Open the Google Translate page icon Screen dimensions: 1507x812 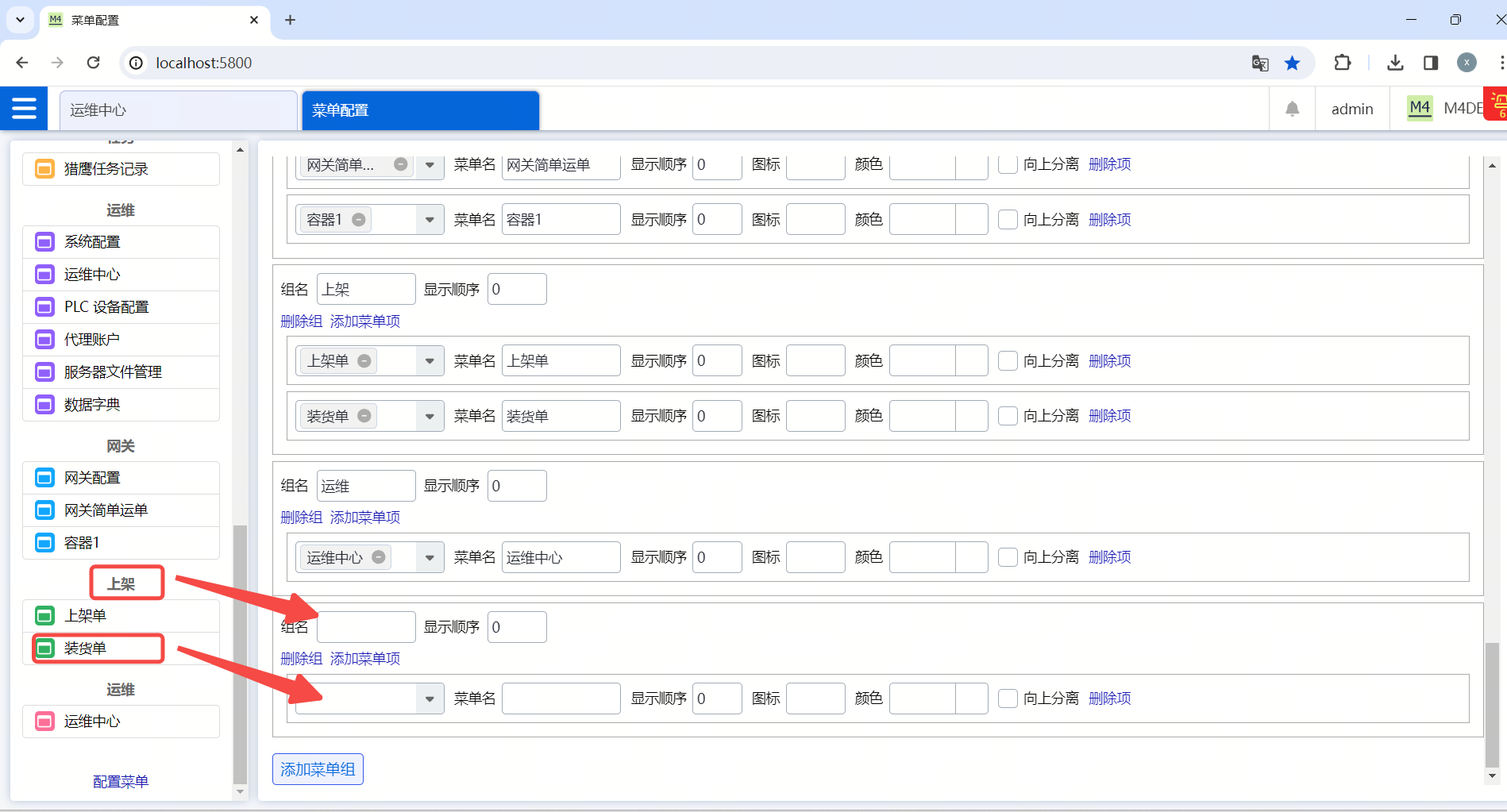tap(1260, 63)
